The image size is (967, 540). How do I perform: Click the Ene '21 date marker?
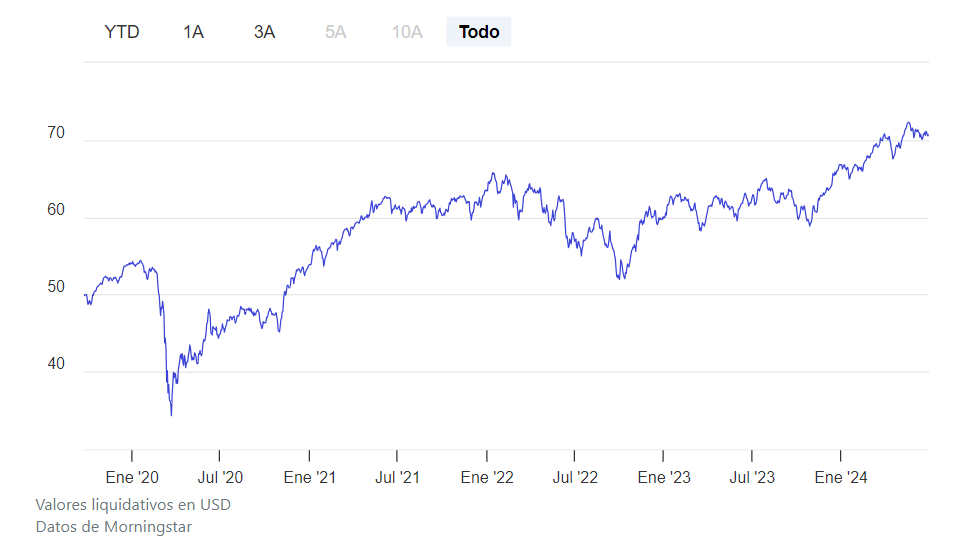[310, 478]
